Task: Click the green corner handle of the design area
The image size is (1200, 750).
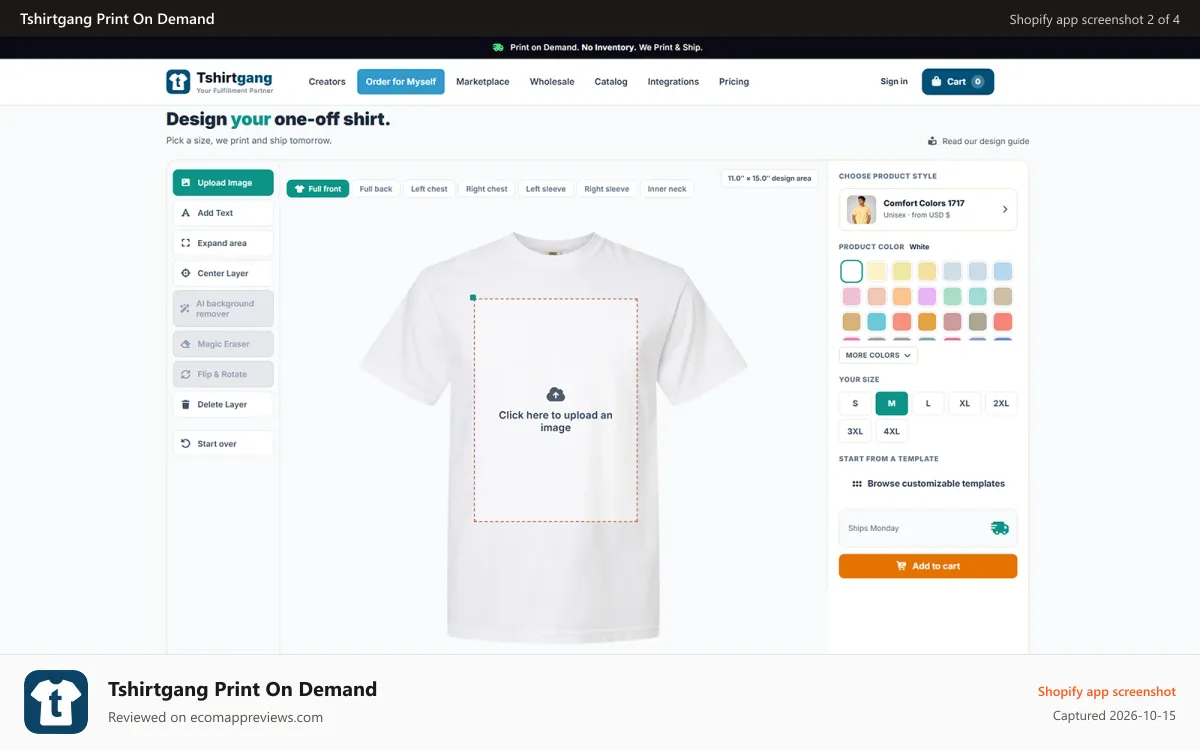Action: point(473,297)
